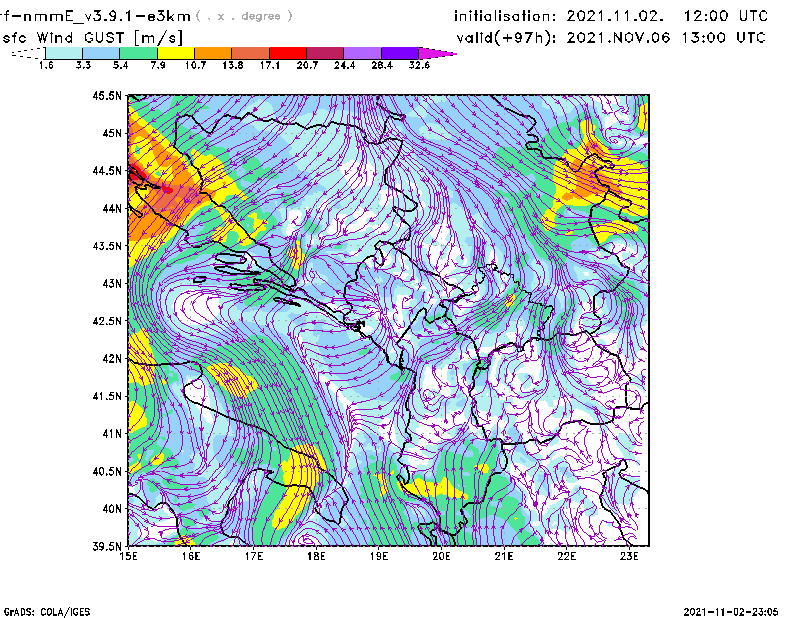Click the 45N latitude label
The height and width of the screenshot is (618, 800).
click(x=112, y=133)
